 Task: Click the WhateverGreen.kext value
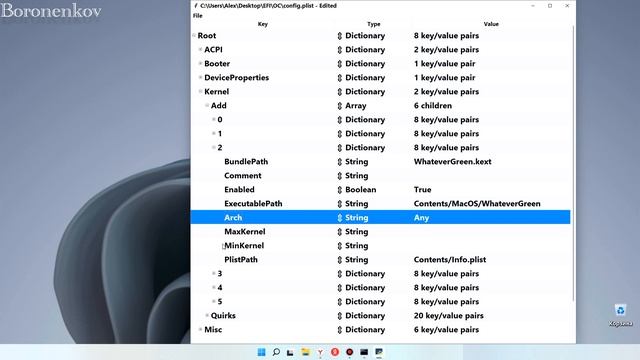coord(452,162)
